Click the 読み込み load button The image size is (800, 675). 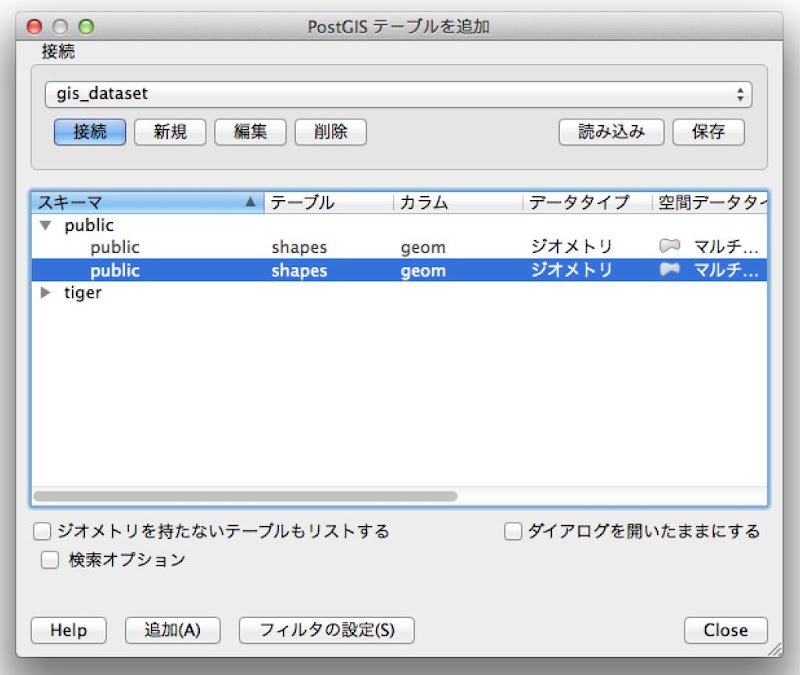click(x=611, y=132)
